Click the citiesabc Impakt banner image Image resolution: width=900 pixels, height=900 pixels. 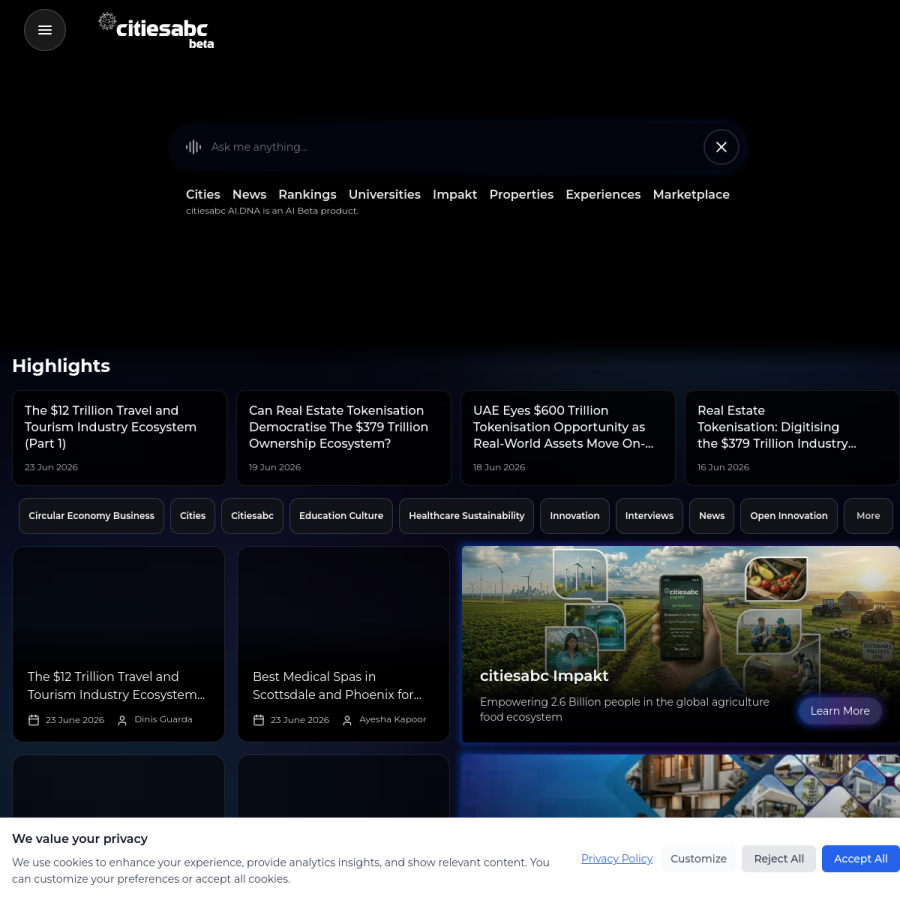[681, 644]
